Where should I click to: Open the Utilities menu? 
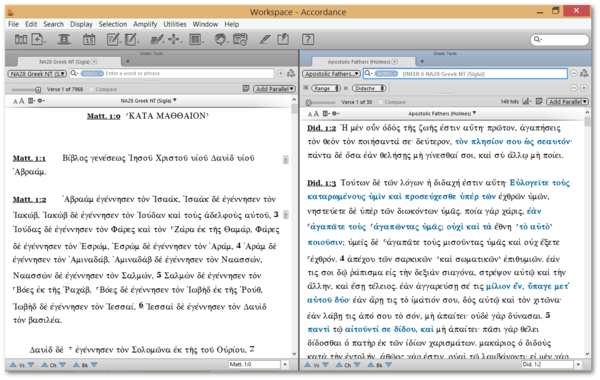pos(175,24)
